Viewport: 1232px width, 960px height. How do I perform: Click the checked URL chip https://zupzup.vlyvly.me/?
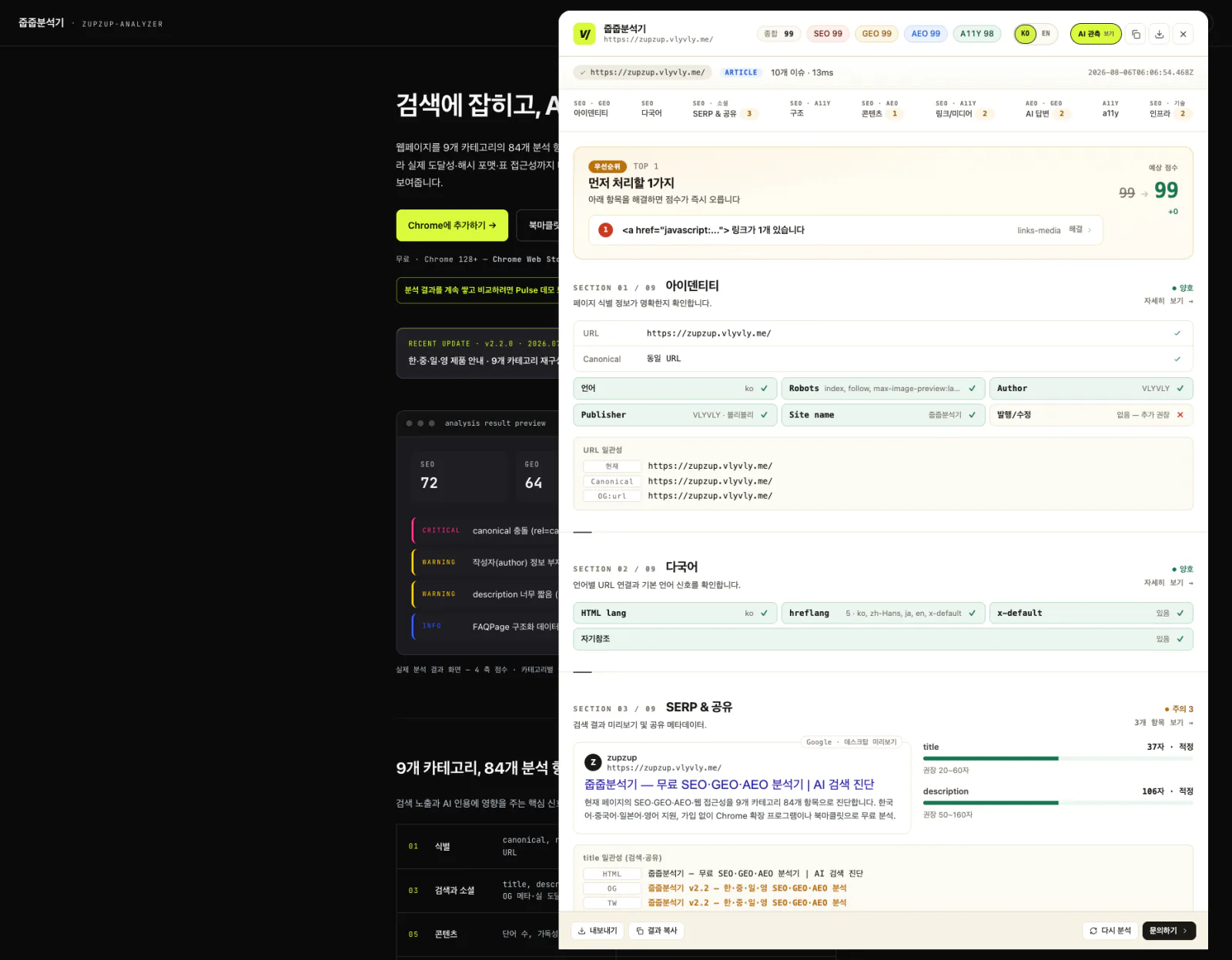click(642, 72)
